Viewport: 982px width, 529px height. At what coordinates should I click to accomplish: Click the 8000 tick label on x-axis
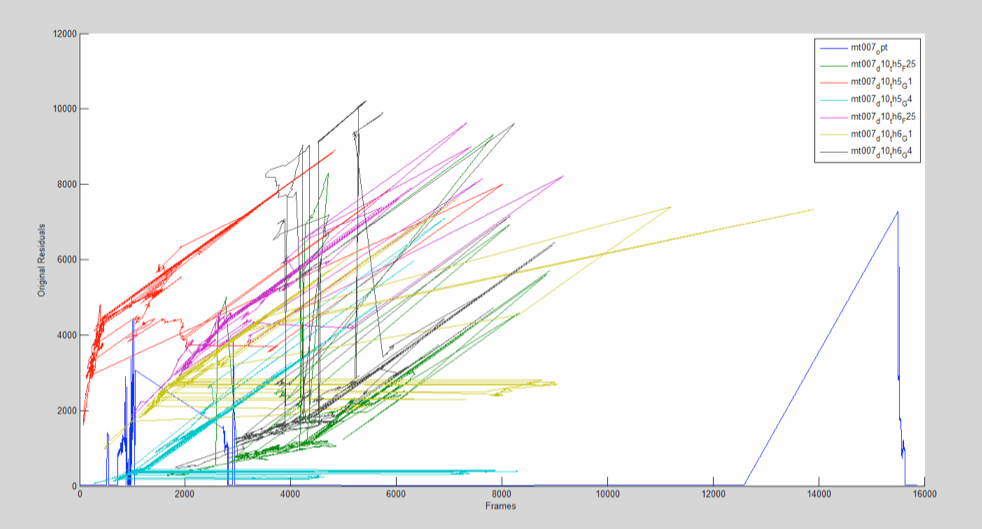(501, 494)
